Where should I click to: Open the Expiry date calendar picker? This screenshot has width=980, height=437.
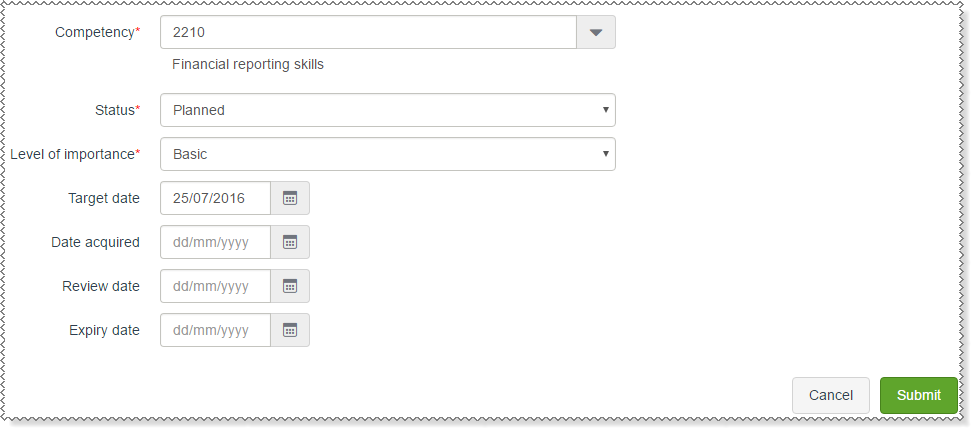pyautogui.click(x=290, y=330)
